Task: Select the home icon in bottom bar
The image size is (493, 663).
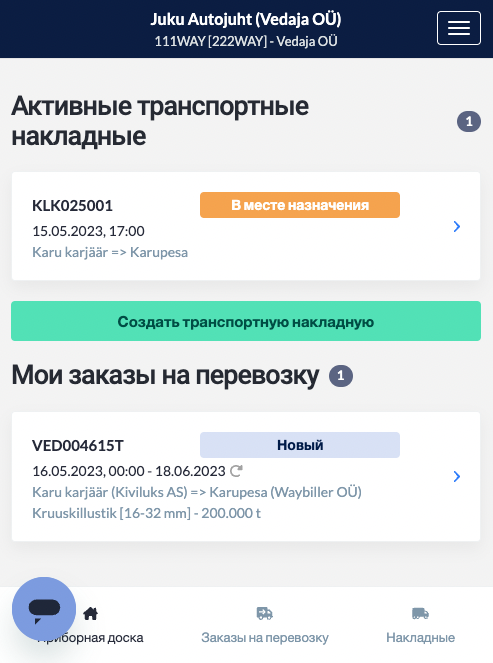Action: [x=90, y=614]
